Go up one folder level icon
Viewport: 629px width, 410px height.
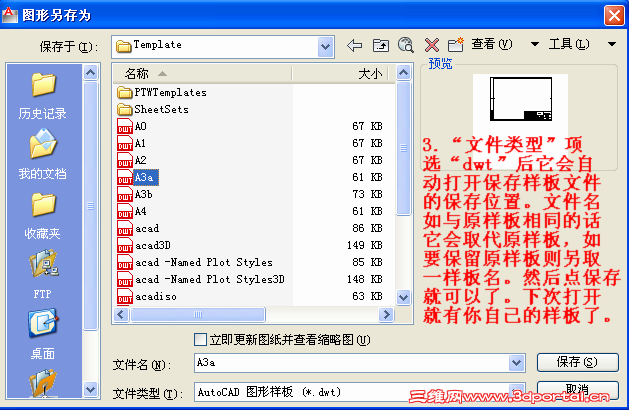tap(381, 45)
